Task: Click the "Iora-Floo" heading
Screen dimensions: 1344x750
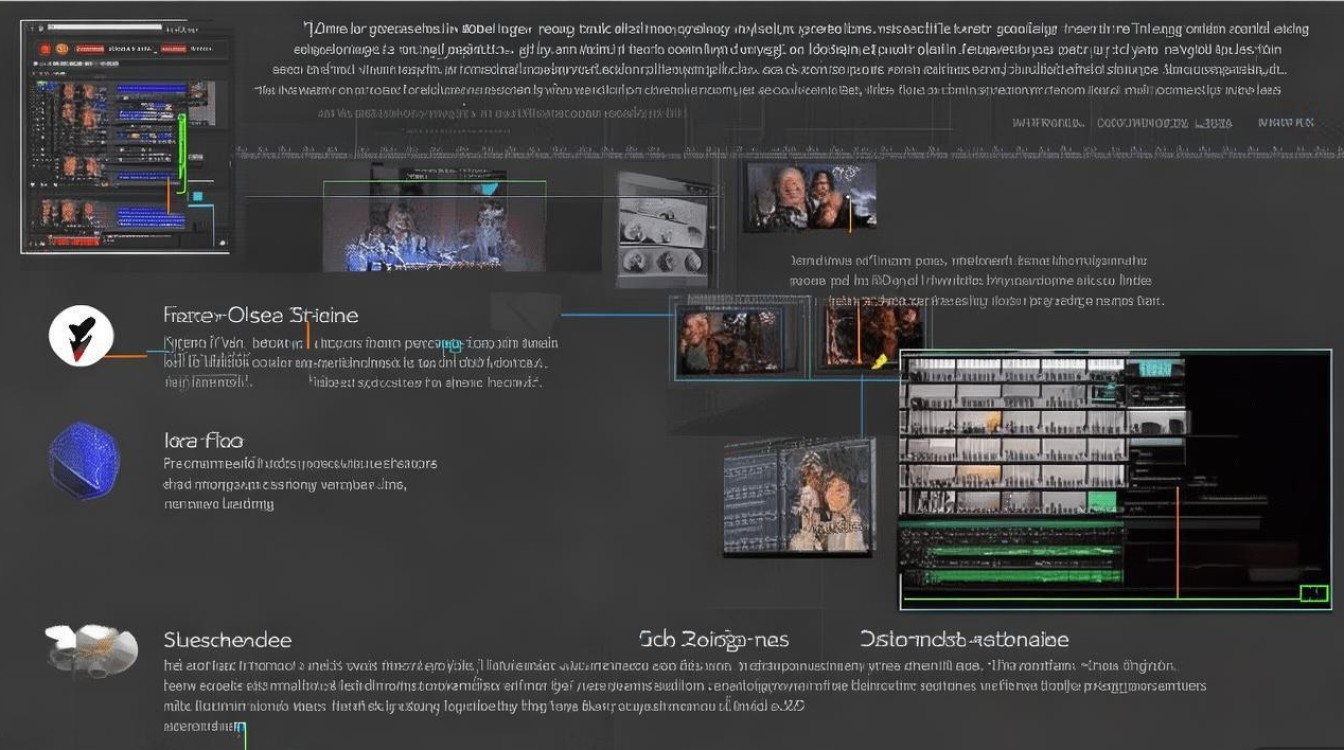Action: (203, 440)
